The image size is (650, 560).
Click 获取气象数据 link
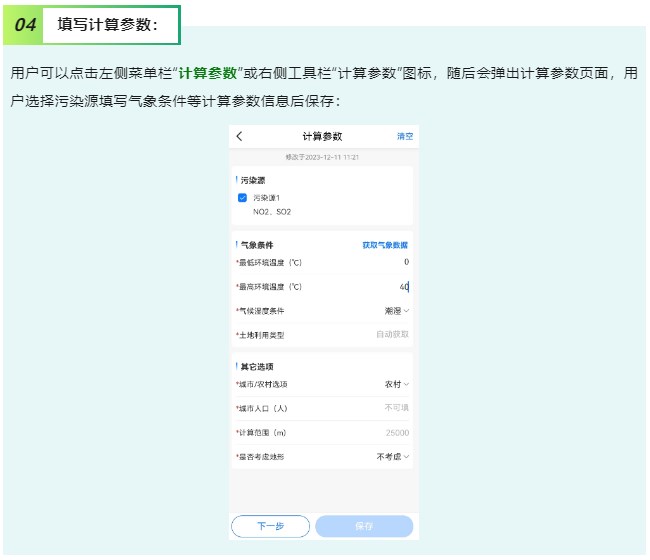click(384, 245)
